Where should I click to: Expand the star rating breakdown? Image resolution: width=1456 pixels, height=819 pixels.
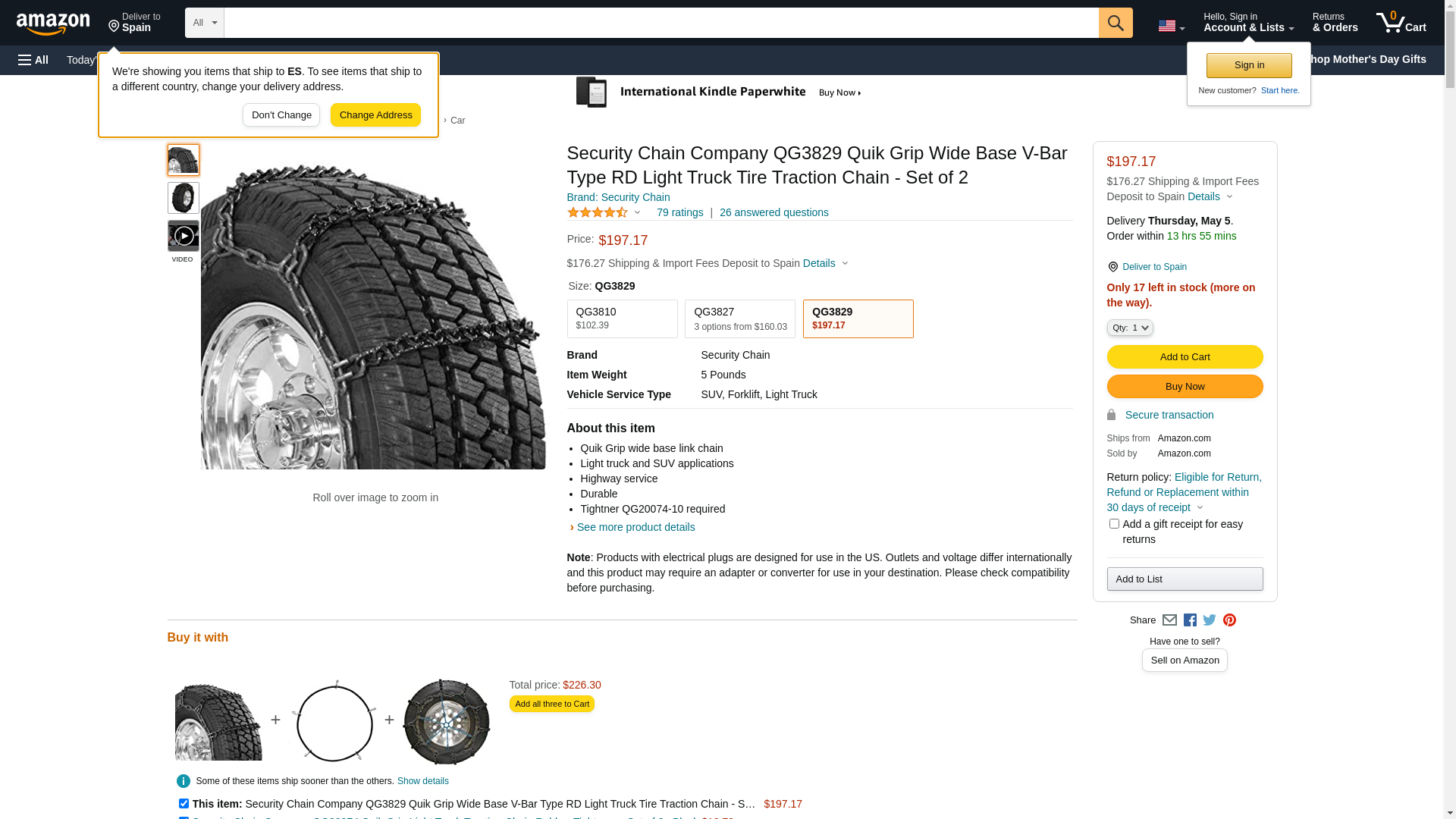point(604,213)
